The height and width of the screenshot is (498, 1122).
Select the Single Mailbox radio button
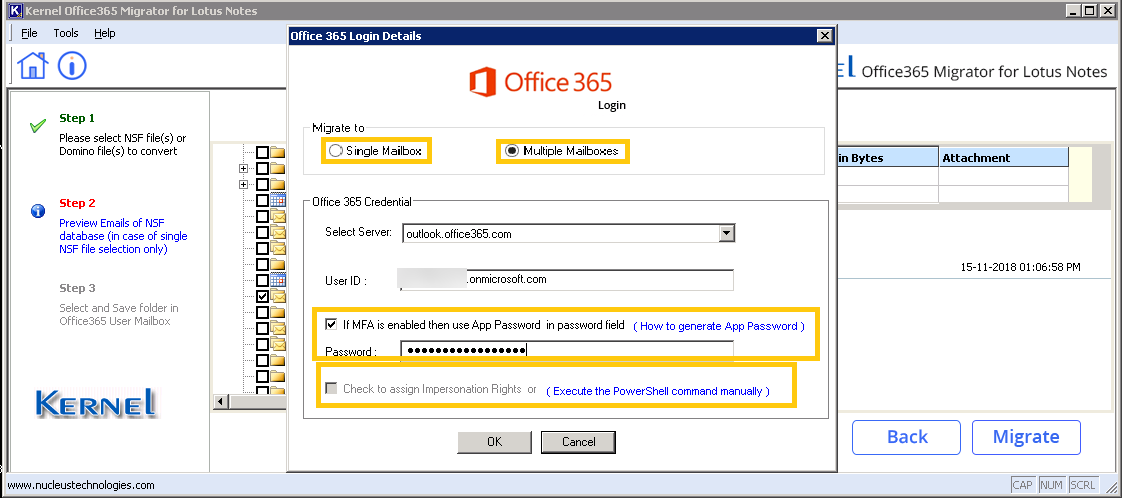tap(334, 151)
